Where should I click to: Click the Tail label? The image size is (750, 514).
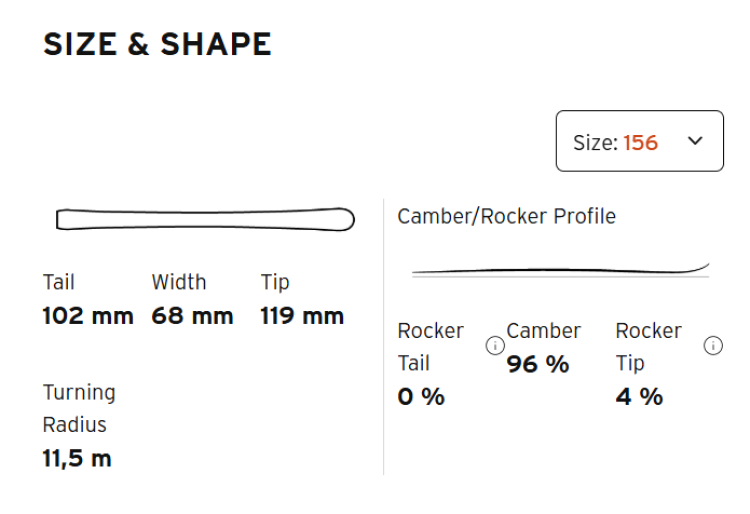59,282
